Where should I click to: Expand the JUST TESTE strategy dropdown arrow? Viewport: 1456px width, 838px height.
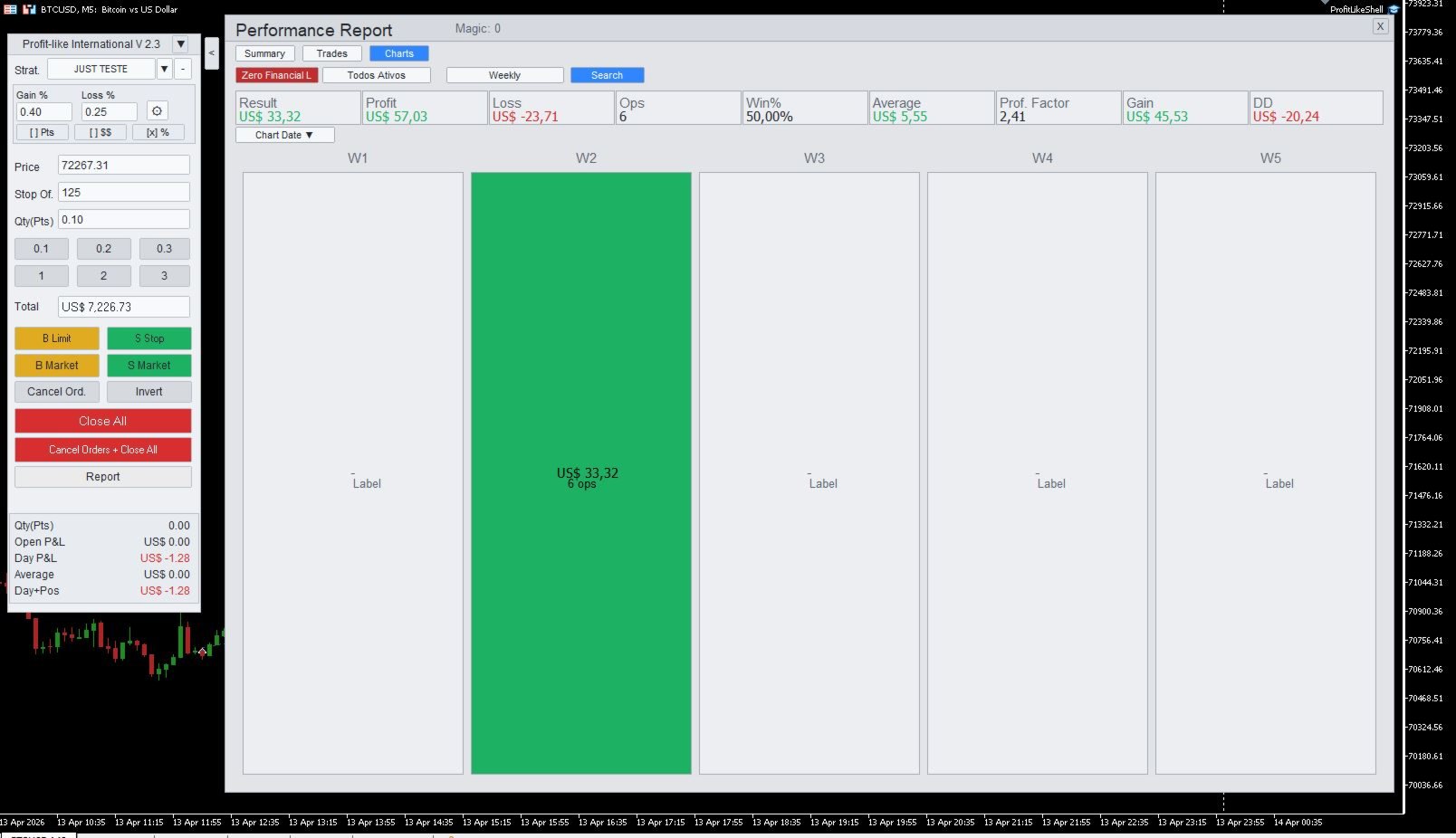point(164,69)
